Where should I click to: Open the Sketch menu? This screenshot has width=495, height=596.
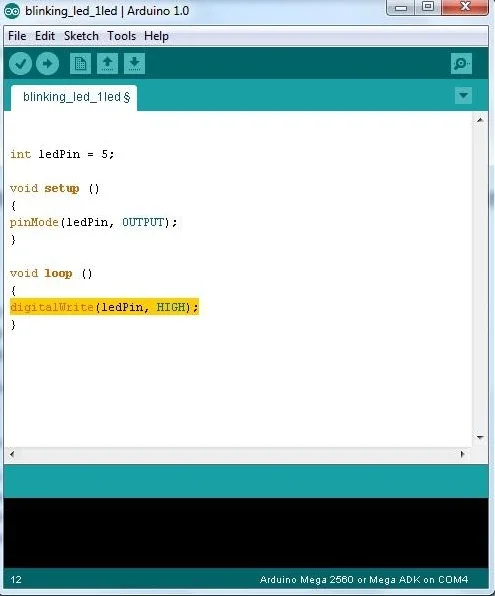(81, 36)
